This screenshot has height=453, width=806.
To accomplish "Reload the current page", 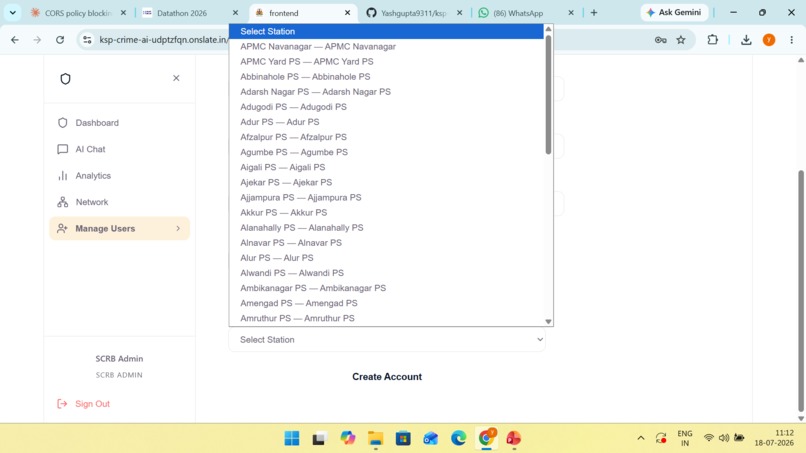I will [60, 40].
